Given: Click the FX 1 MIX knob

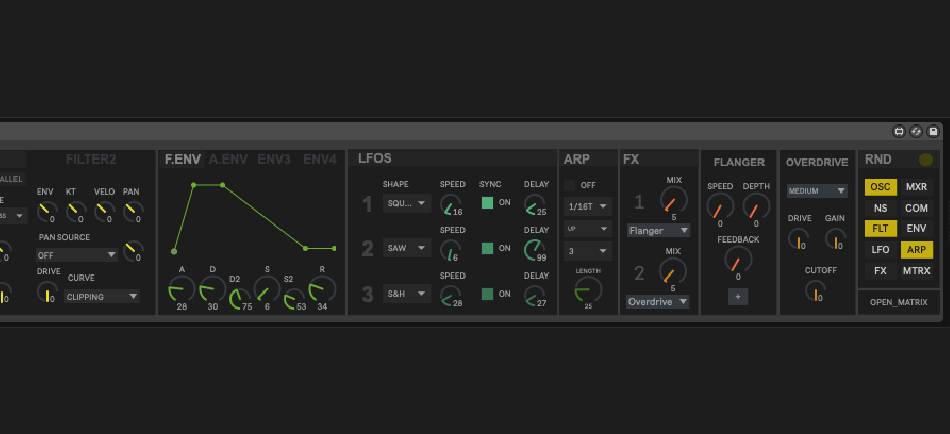Looking at the screenshot, I should 674,199.
